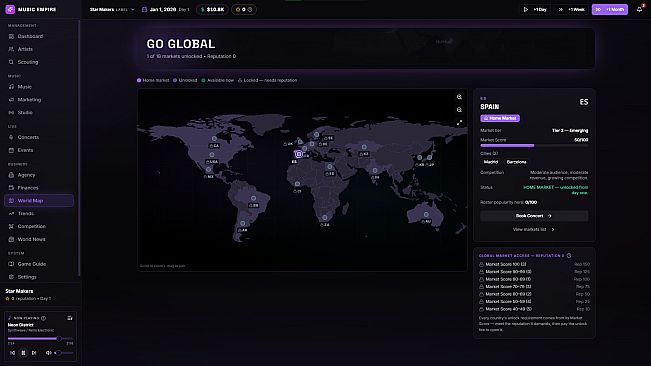Click the calendar date Jan 1, 2026
Screen dimensions: 651x366
(163, 9)
